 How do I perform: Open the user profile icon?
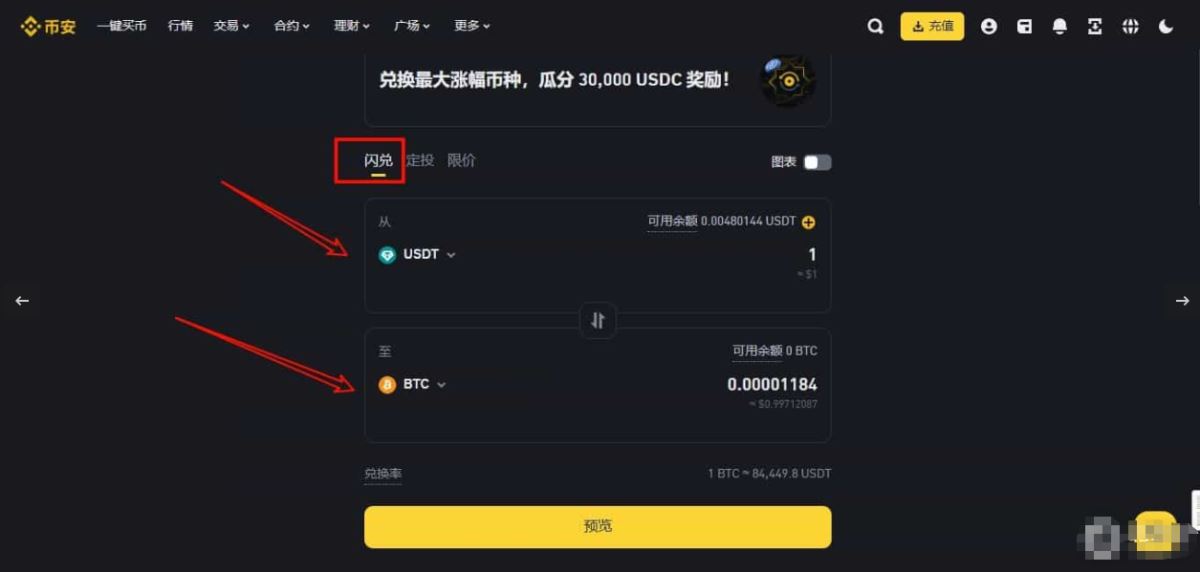point(989,27)
